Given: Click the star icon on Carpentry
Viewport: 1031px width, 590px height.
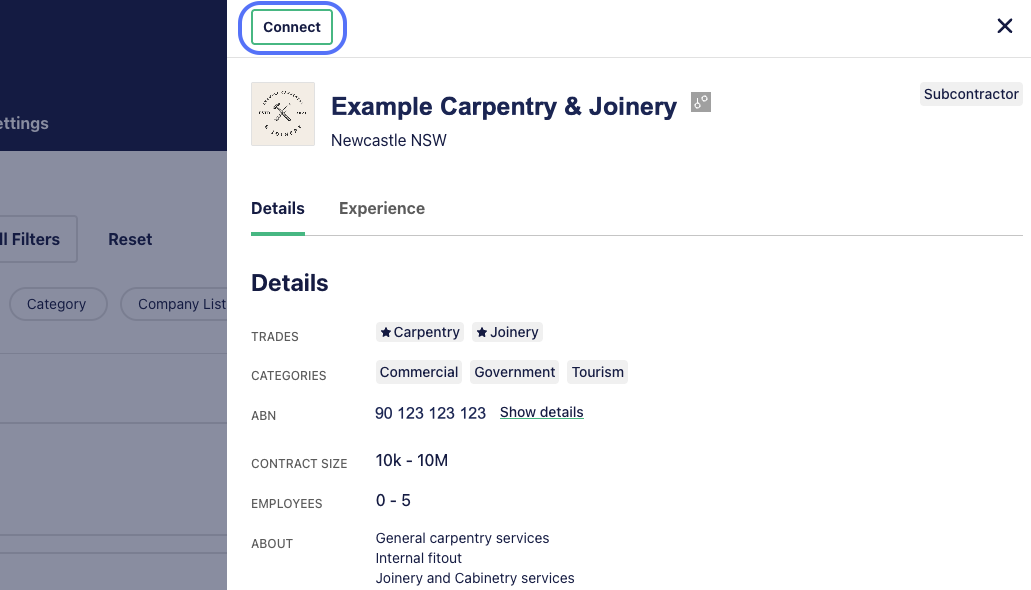Looking at the screenshot, I should tap(386, 332).
